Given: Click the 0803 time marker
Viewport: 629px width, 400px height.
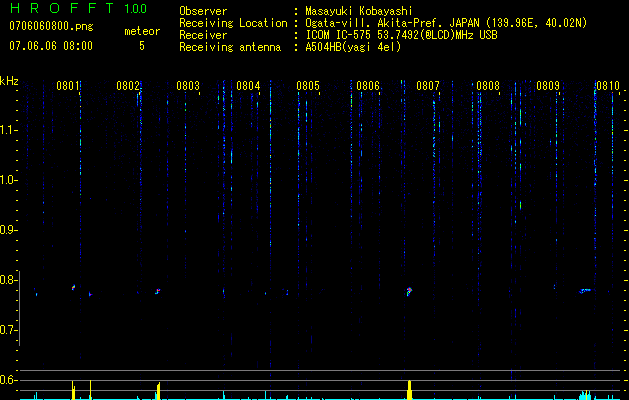Looking at the screenshot, I should (x=188, y=86).
